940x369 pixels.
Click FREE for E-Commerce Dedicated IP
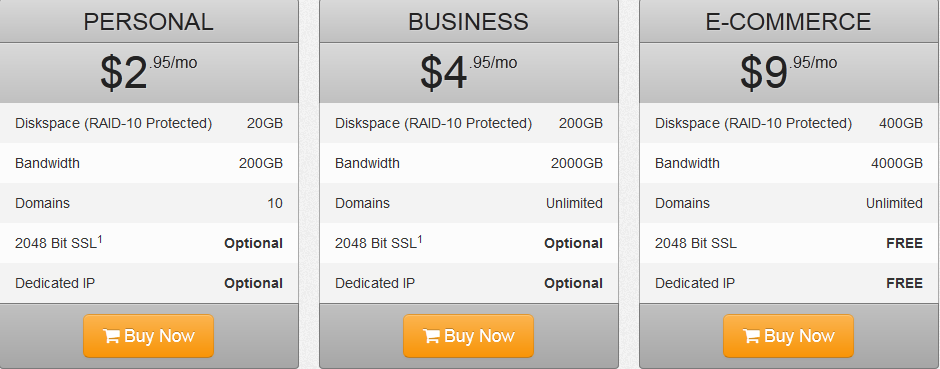[x=904, y=283]
